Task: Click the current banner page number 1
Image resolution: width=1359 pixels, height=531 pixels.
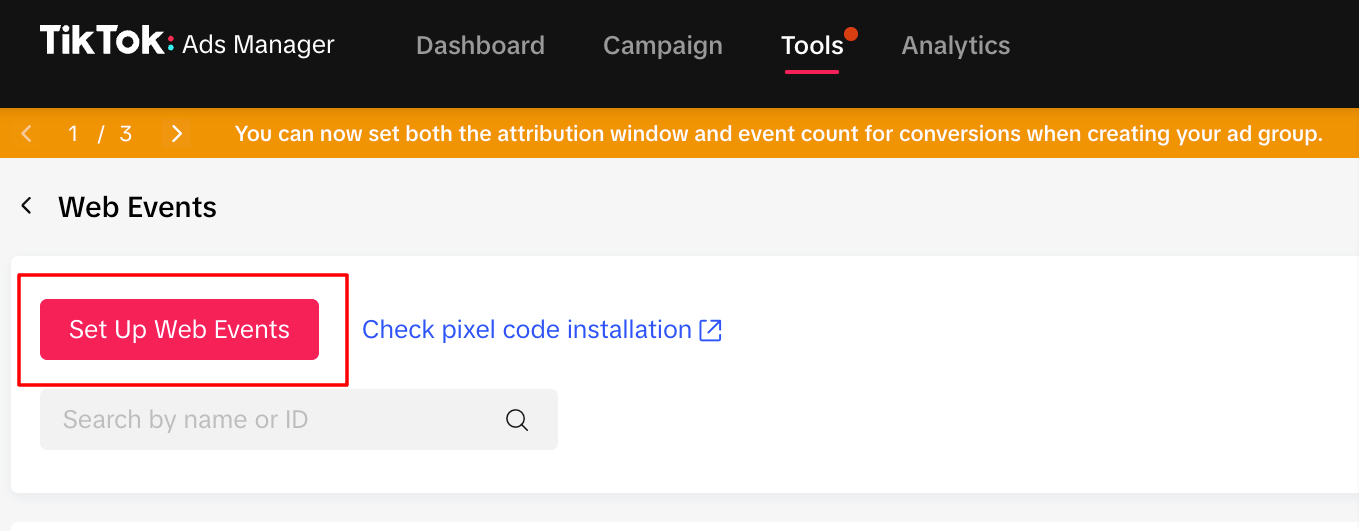Action: pyautogui.click(x=73, y=134)
